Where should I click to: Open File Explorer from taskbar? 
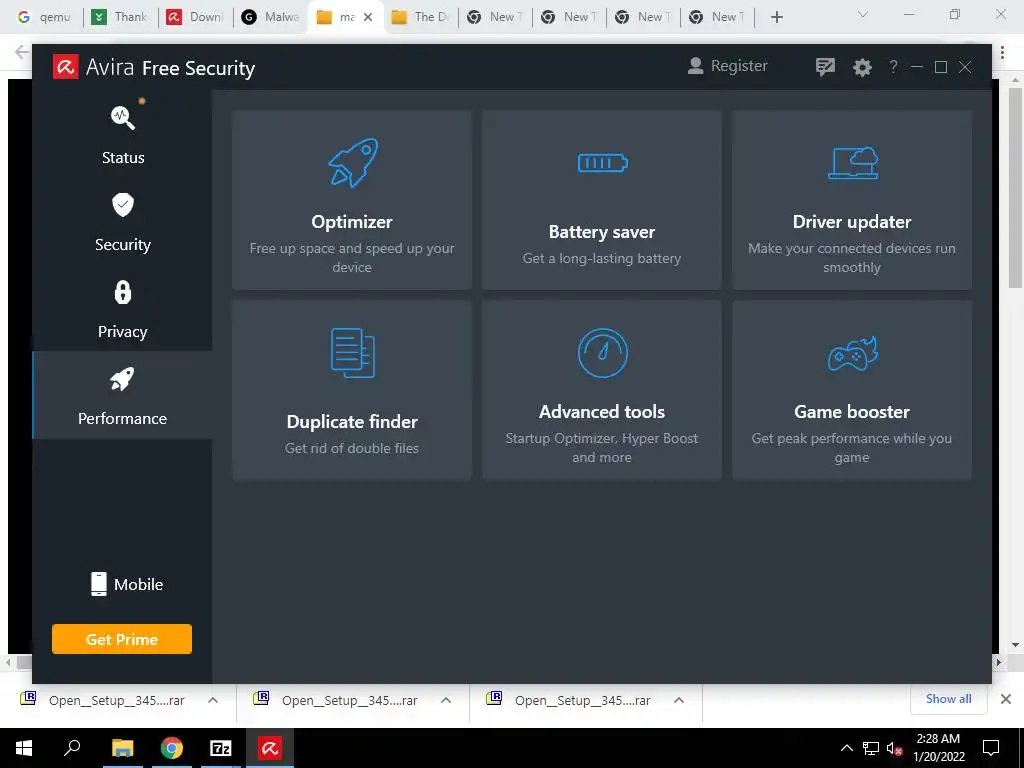pos(122,748)
